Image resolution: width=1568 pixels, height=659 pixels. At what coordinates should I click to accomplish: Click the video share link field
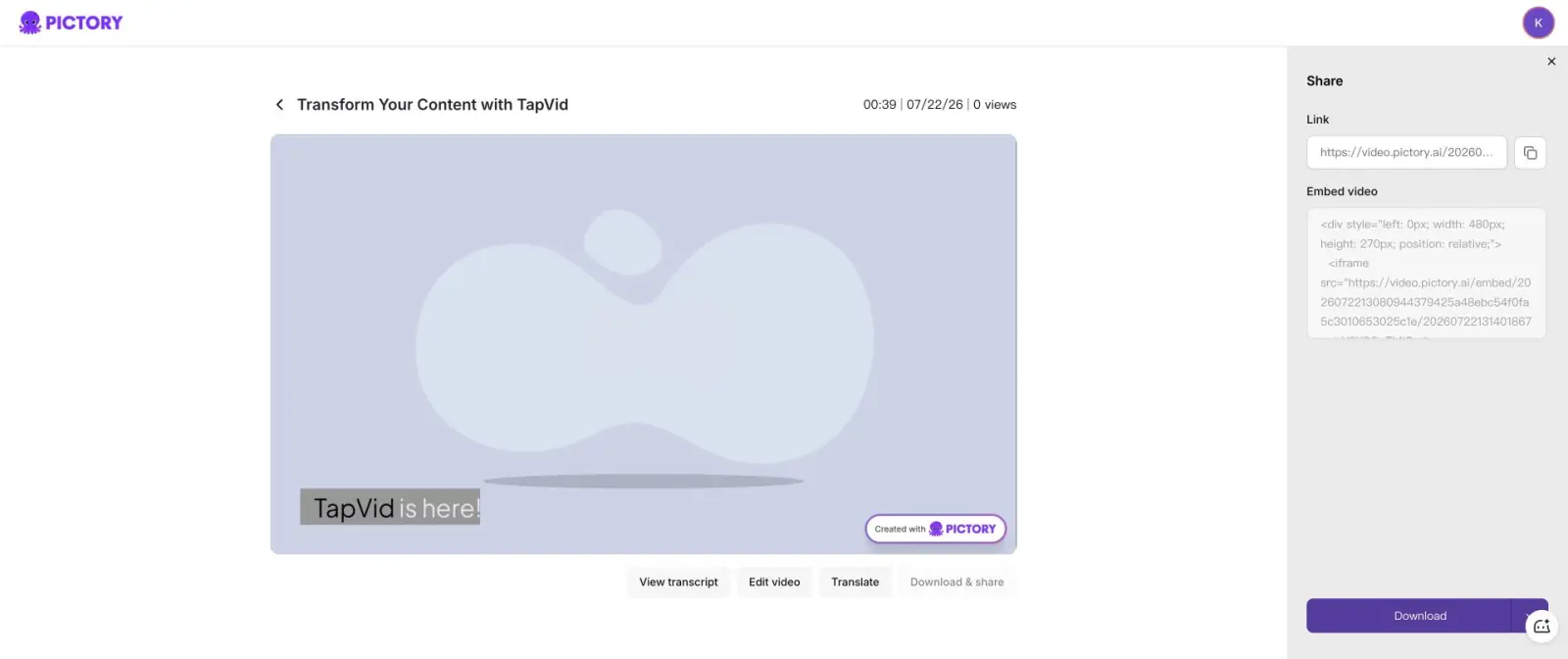pyautogui.click(x=1406, y=152)
